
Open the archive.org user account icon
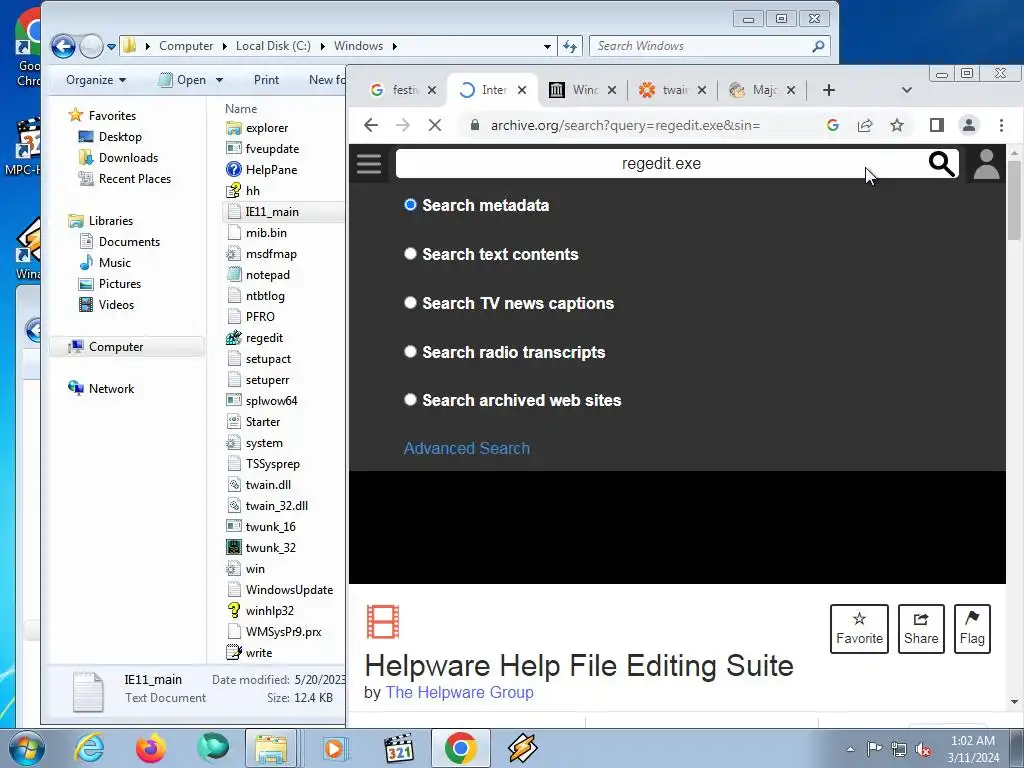tap(986, 163)
